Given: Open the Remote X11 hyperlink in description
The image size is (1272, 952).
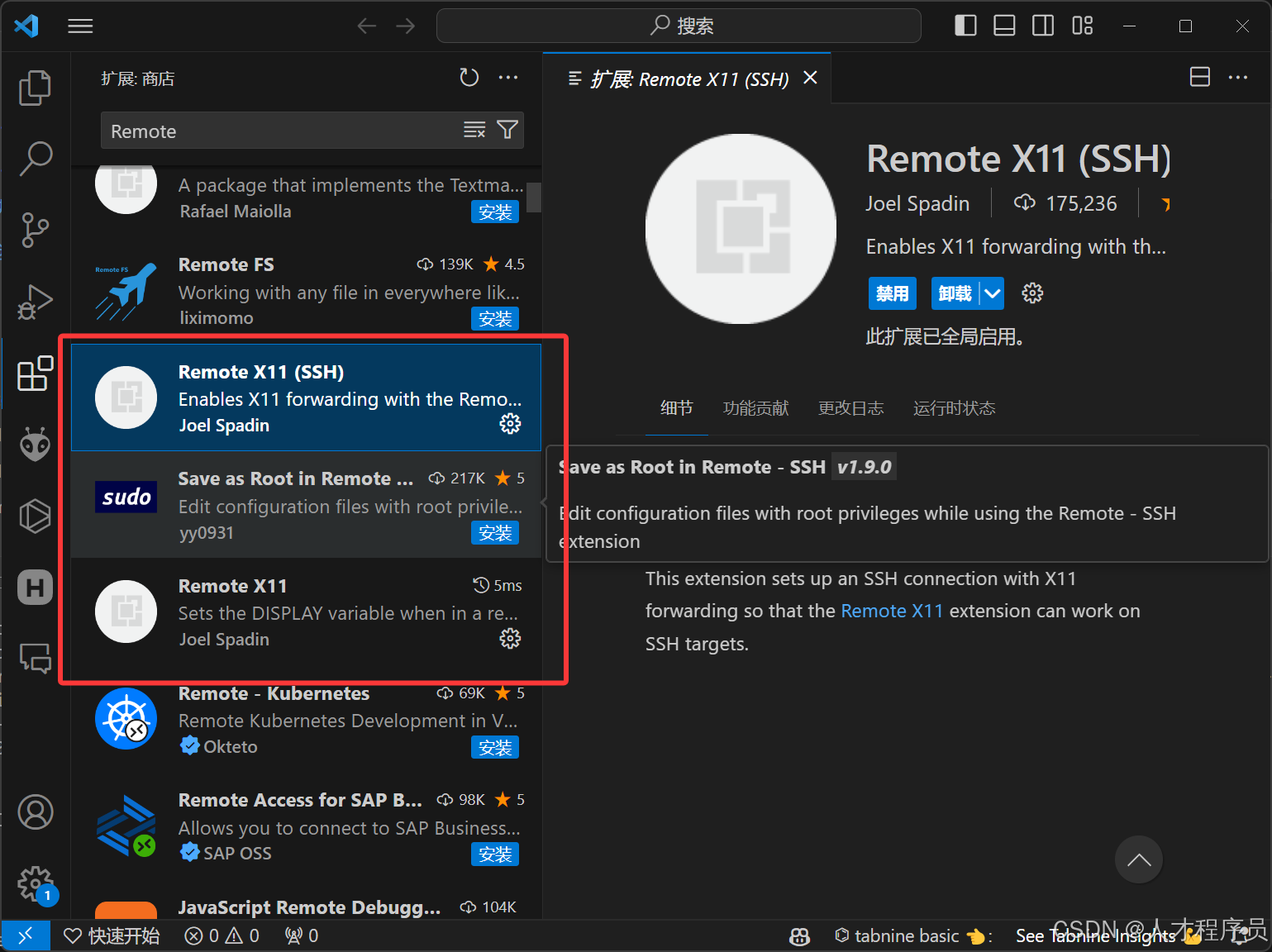Looking at the screenshot, I should 892,611.
